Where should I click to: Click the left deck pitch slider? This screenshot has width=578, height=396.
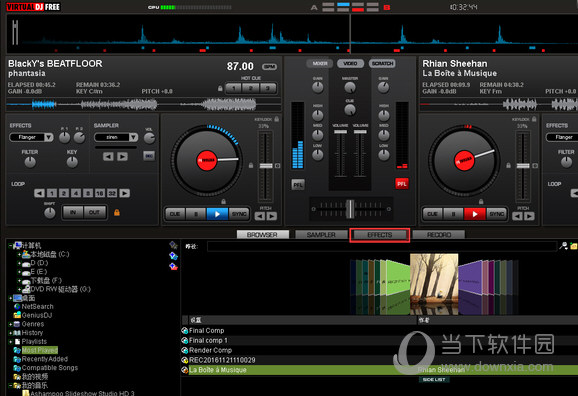pos(266,166)
